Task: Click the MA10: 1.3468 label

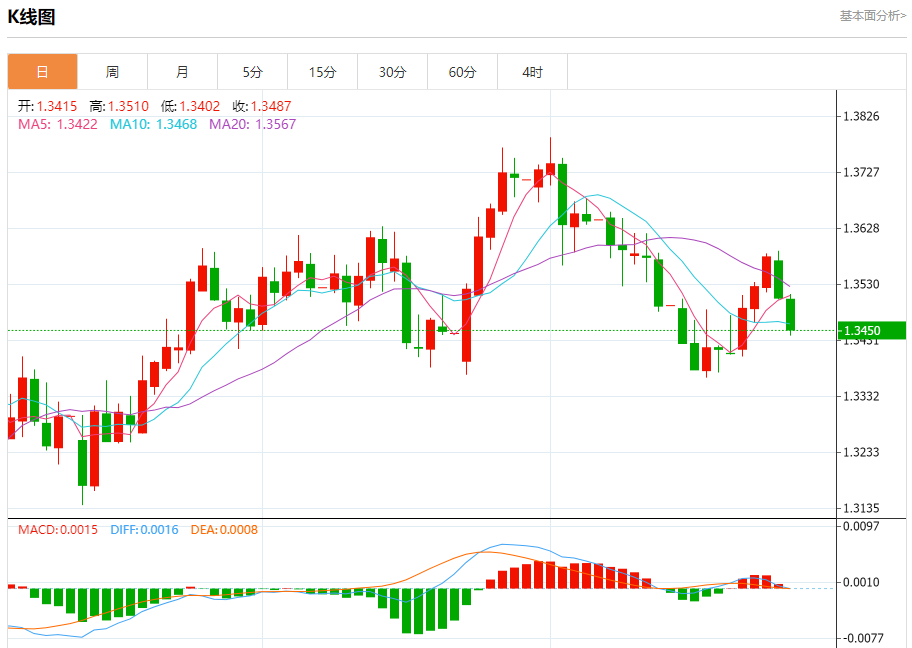Action: click(x=154, y=124)
